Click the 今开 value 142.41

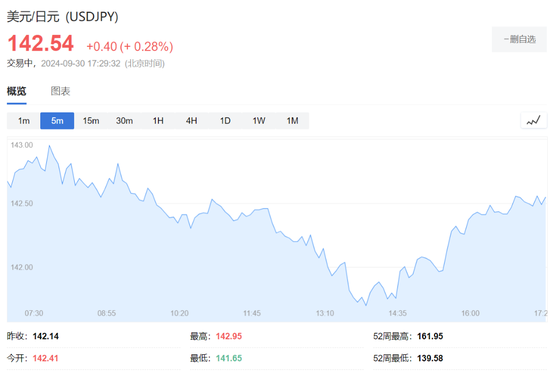[x=46, y=358]
